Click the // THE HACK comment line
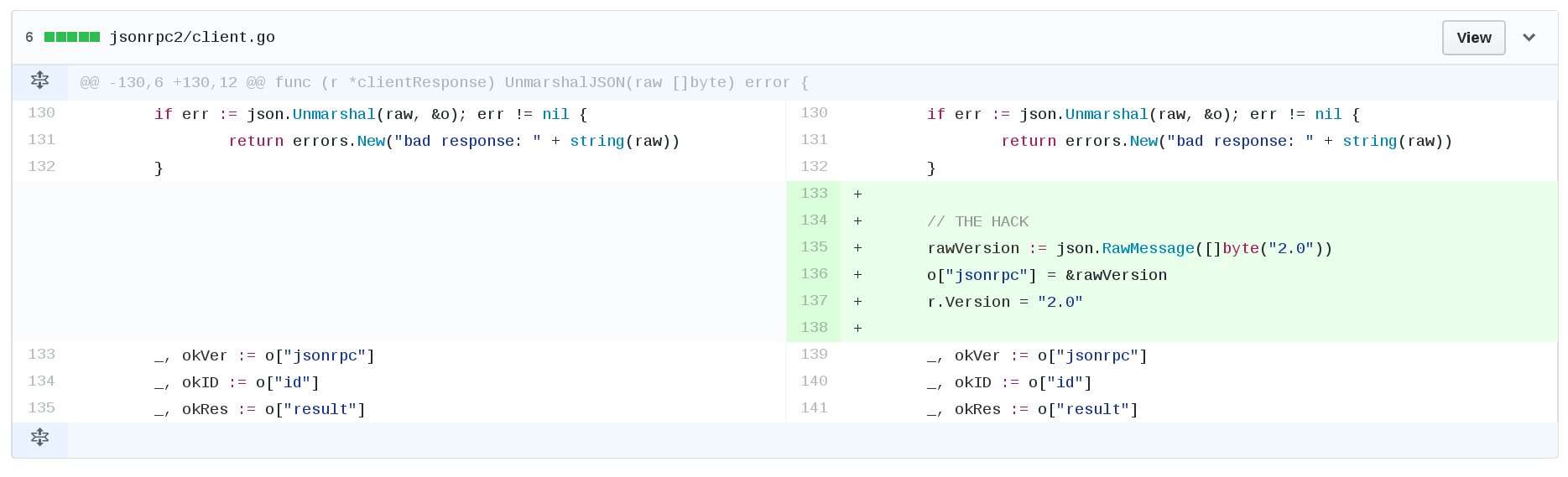The height and width of the screenshot is (477, 1568). tap(977, 221)
